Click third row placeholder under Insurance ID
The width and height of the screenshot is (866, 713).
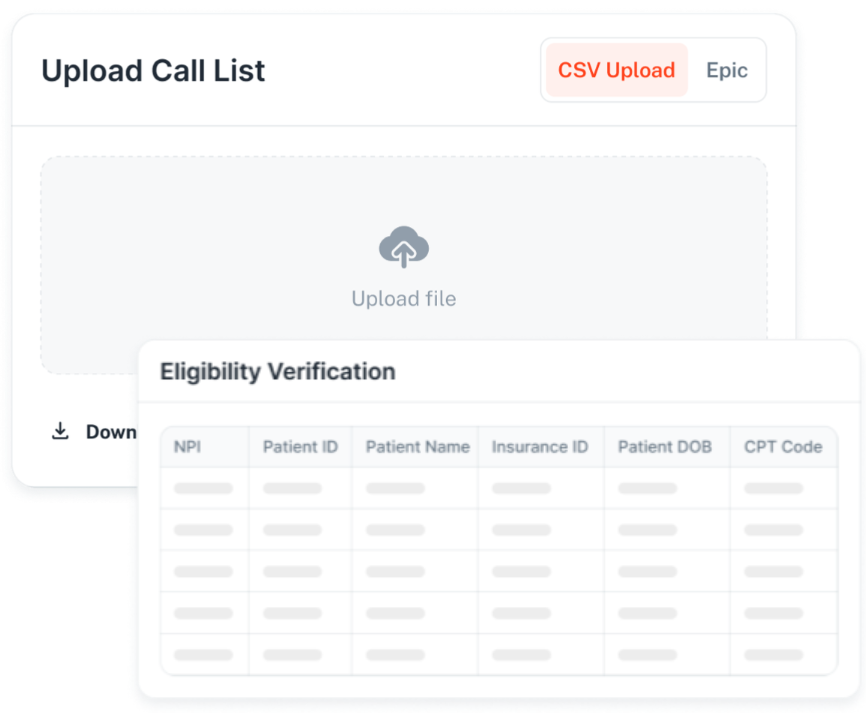click(x=521, y=572)
